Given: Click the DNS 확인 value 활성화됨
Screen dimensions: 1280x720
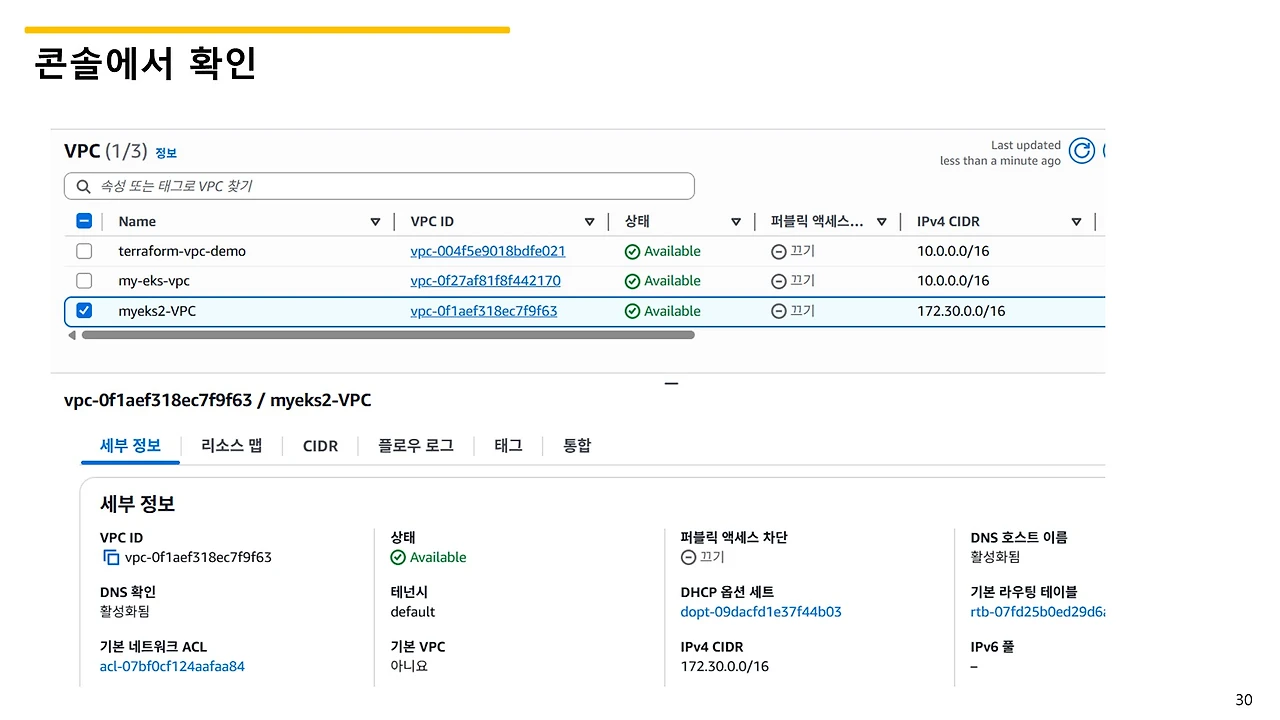Looking at the screenshot, I should tap(125, 611).
